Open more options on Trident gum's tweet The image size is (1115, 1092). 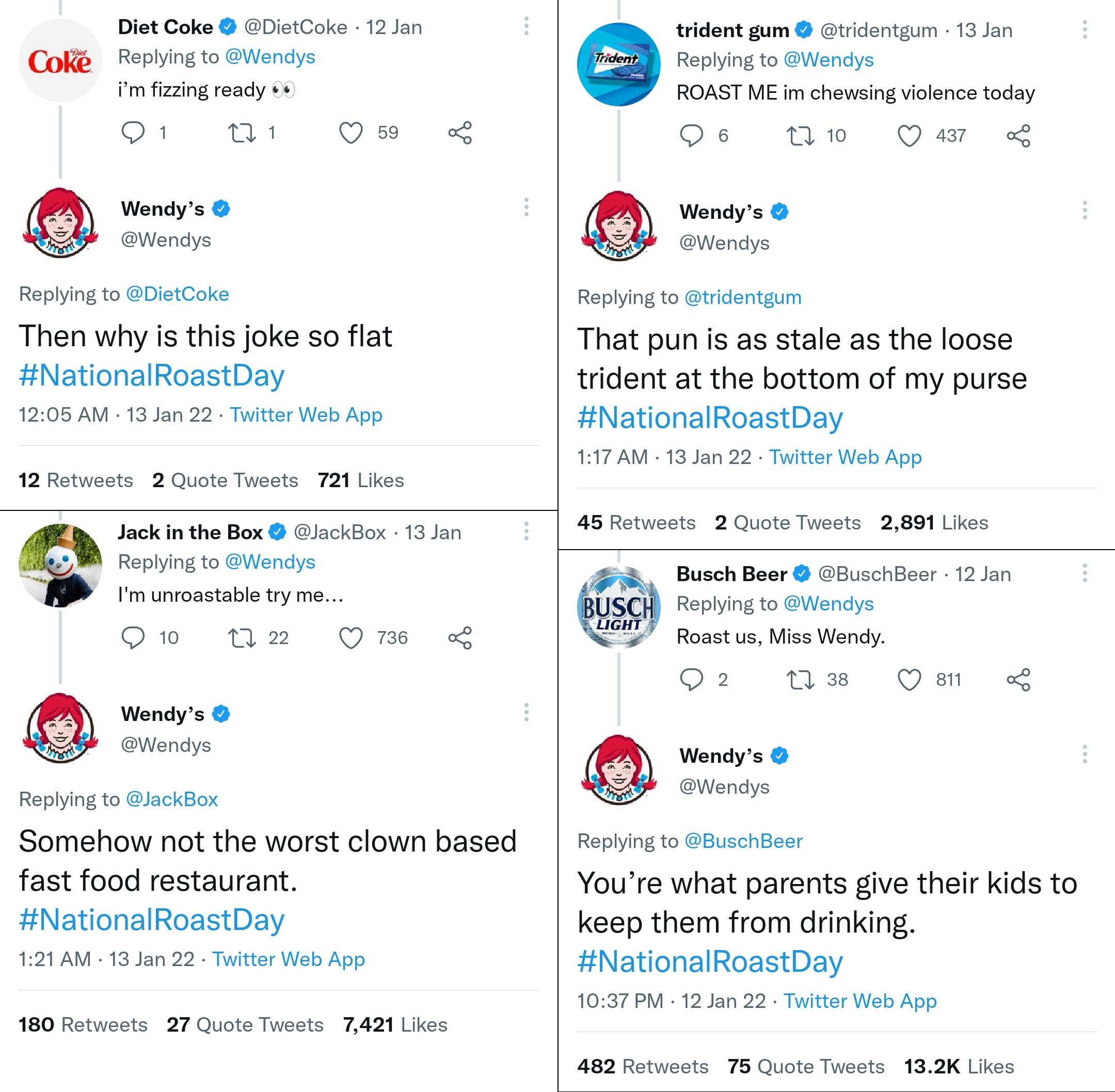coord(1084,30)
